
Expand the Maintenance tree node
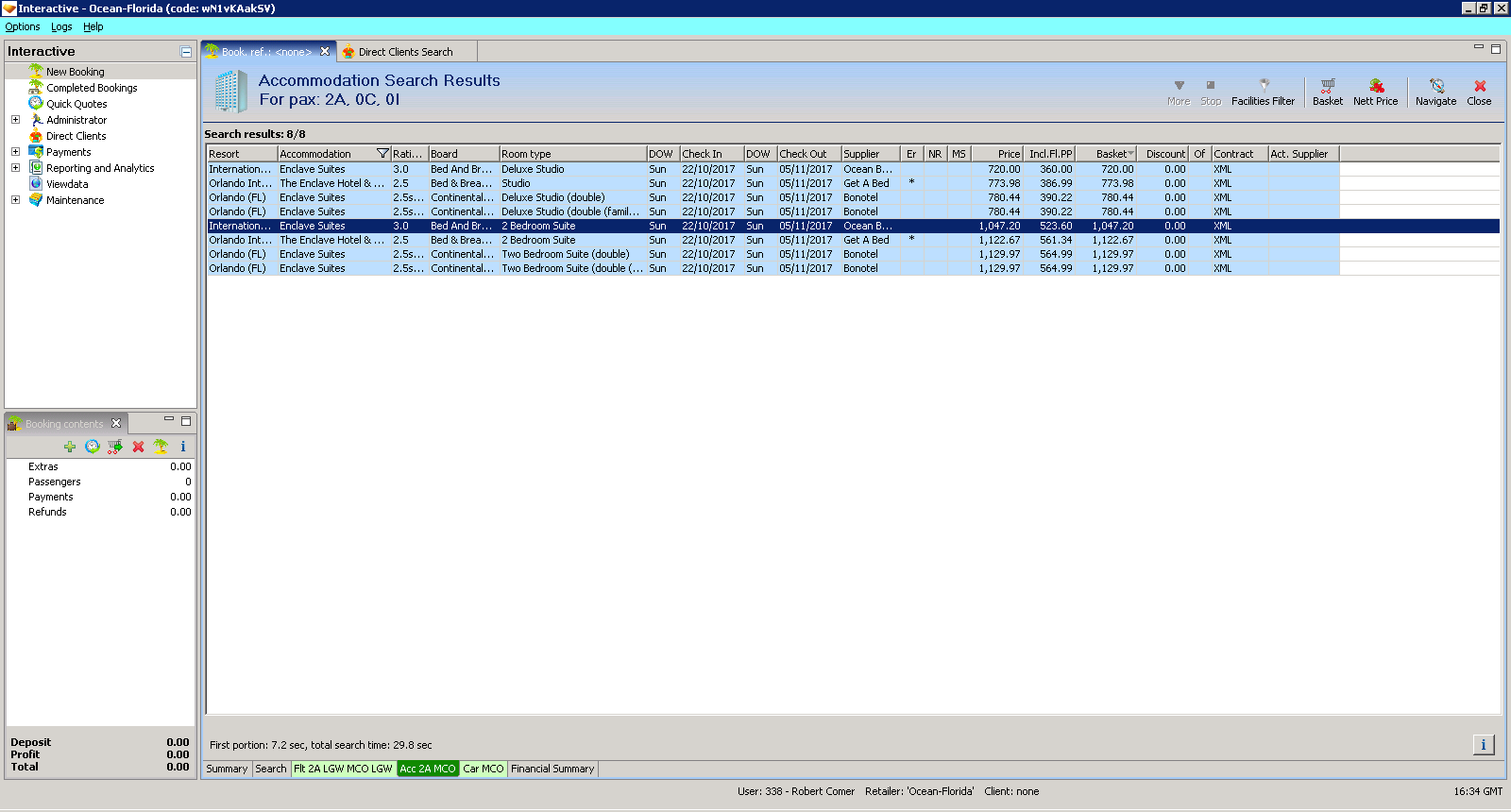(x=15, y=200)
